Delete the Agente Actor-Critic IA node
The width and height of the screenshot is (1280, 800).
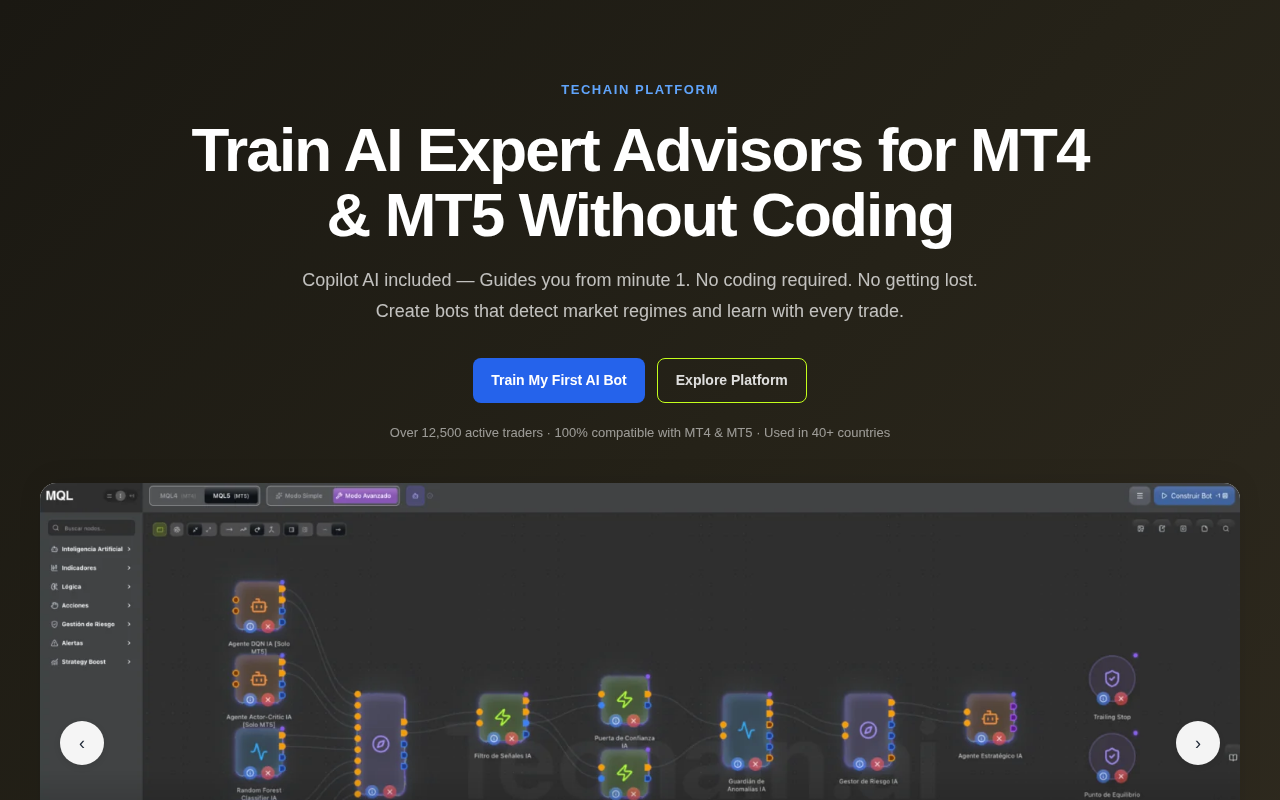[268, 700]
